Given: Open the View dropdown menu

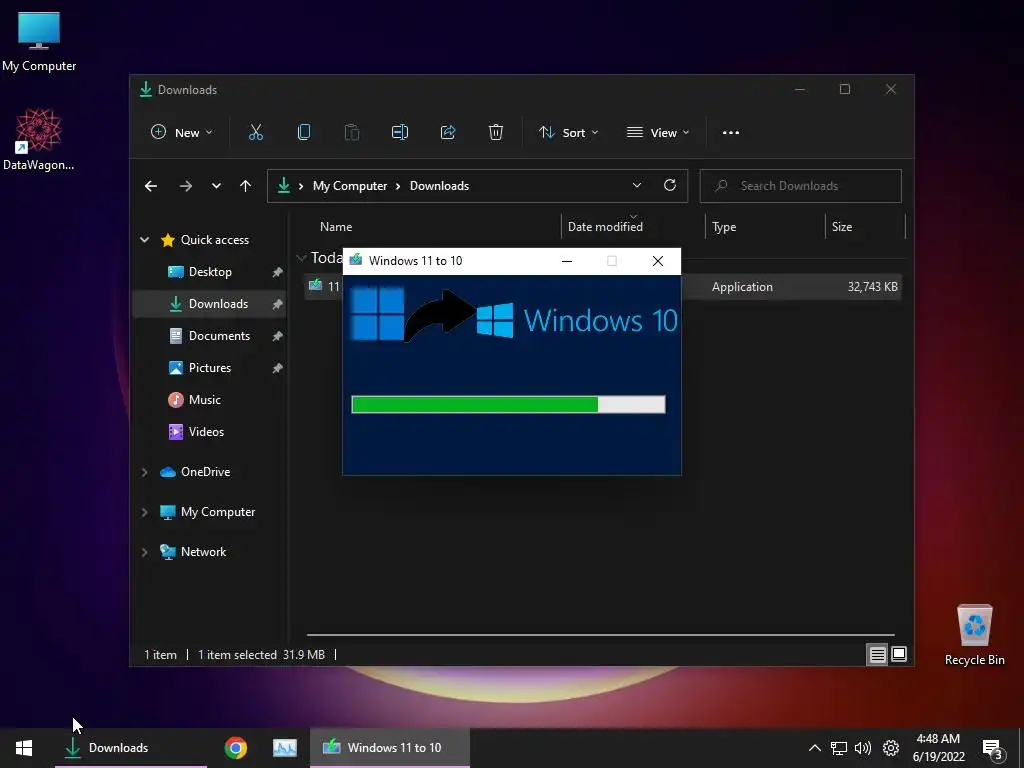Looking at the screenshot, I should click(658, 133).
